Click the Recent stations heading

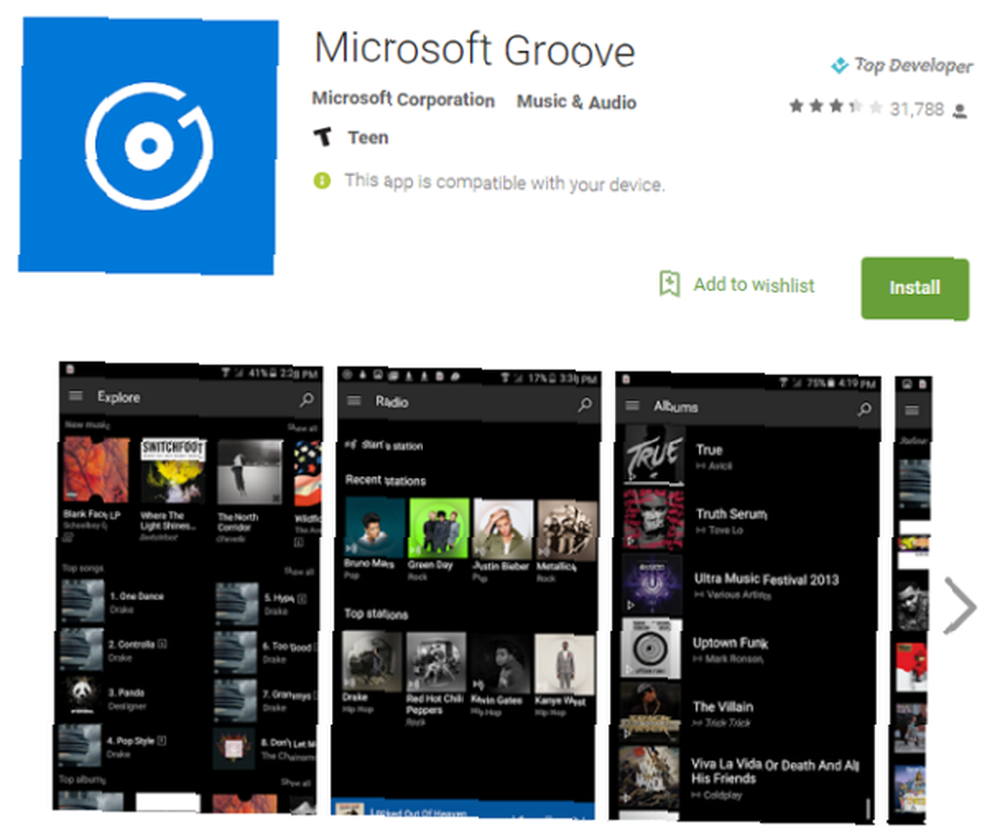coord(386,480)
